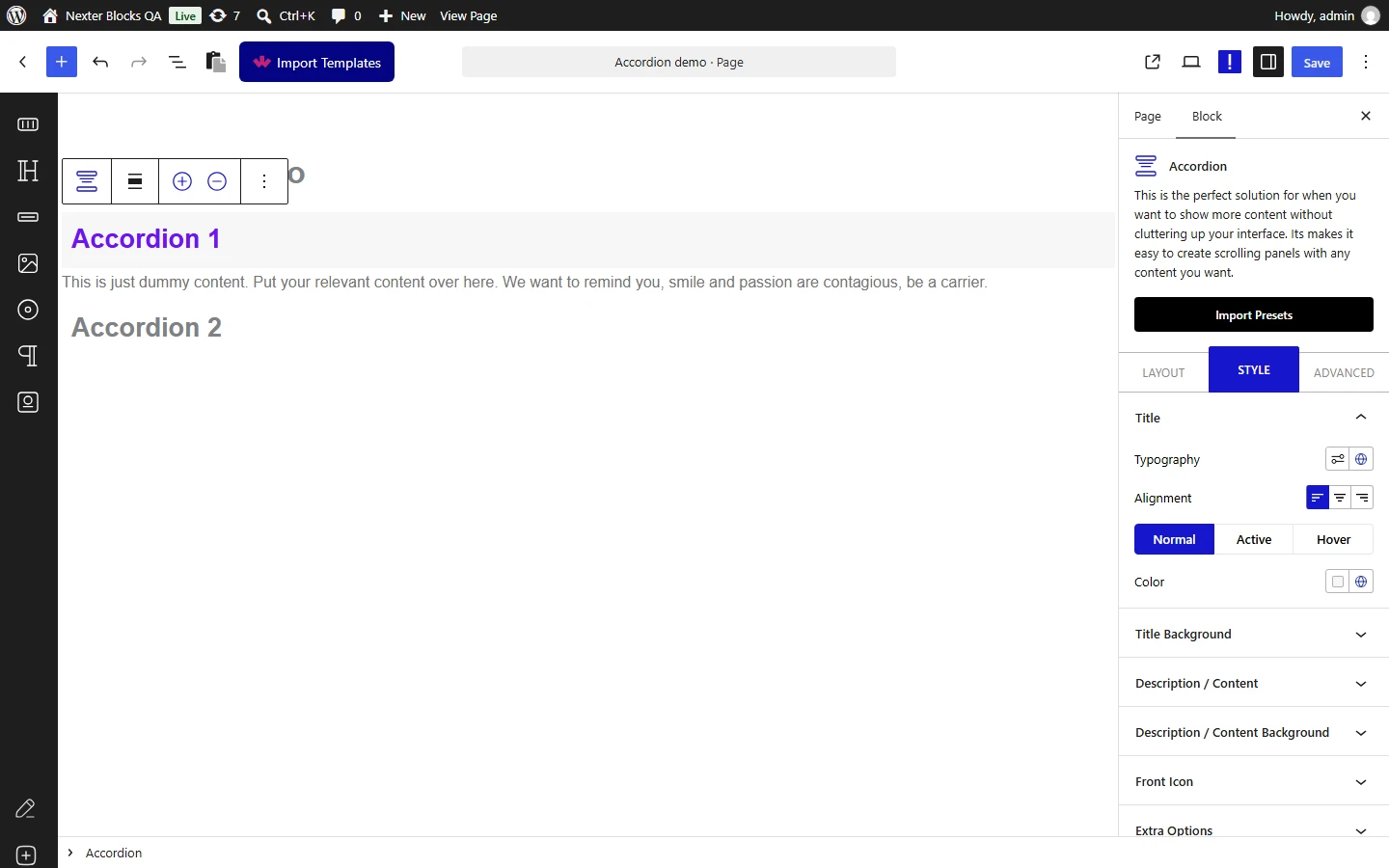
Task: Set title alignment to center
Action: tap(1340, 498)
